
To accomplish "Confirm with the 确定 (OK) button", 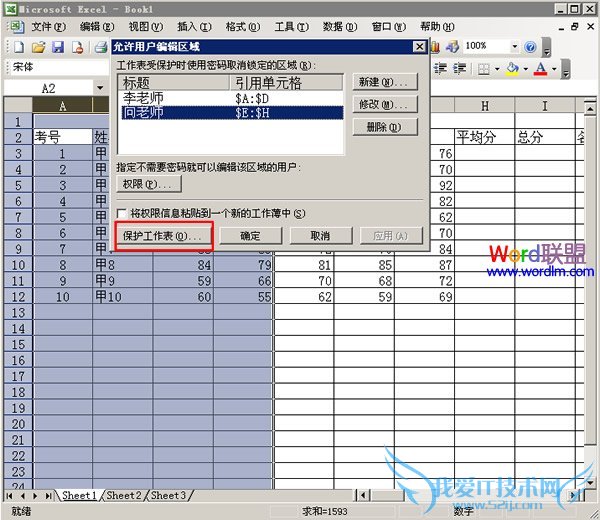I will point(251,236).
